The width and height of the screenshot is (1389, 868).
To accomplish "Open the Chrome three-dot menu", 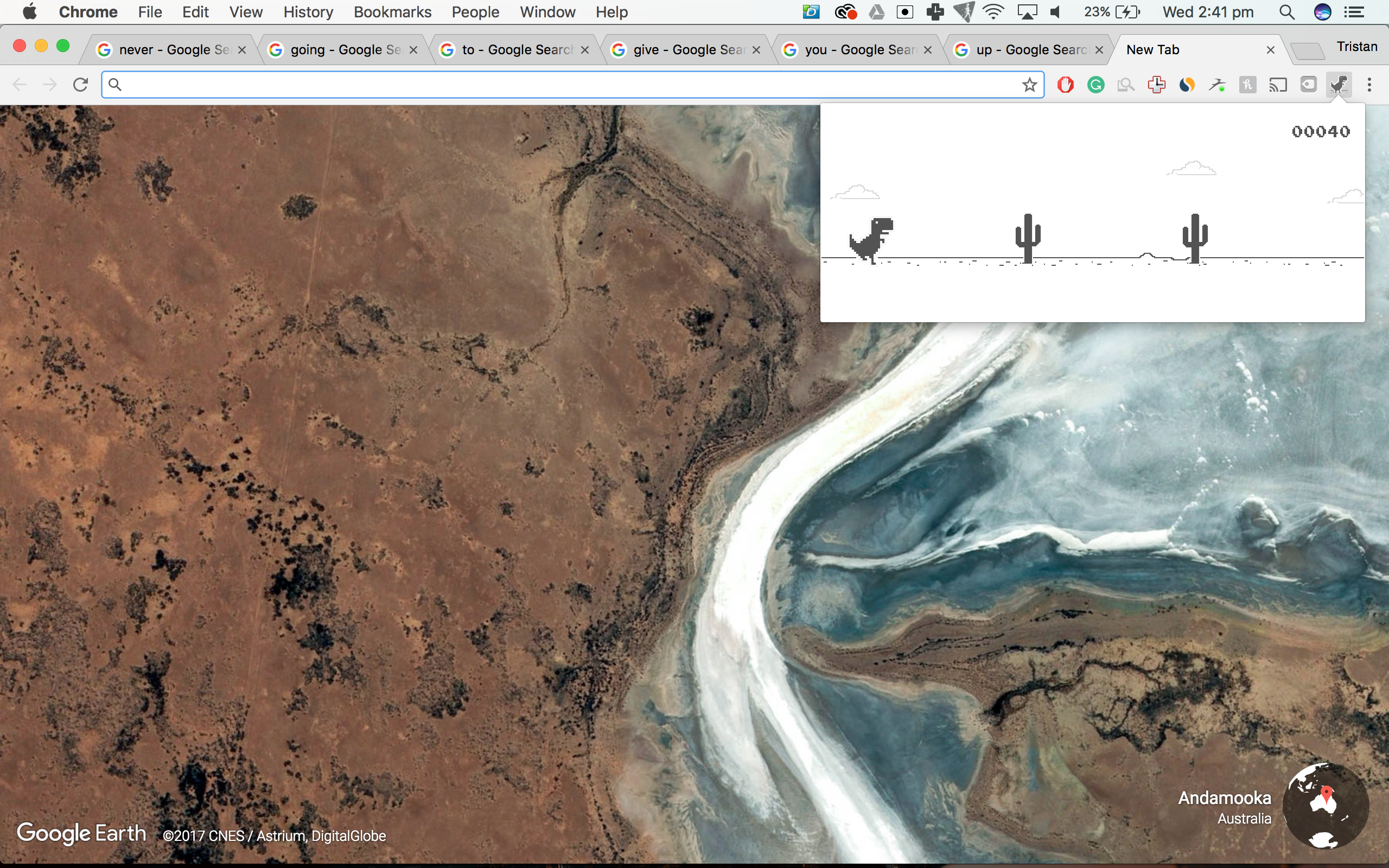I will pos(1369,85).
